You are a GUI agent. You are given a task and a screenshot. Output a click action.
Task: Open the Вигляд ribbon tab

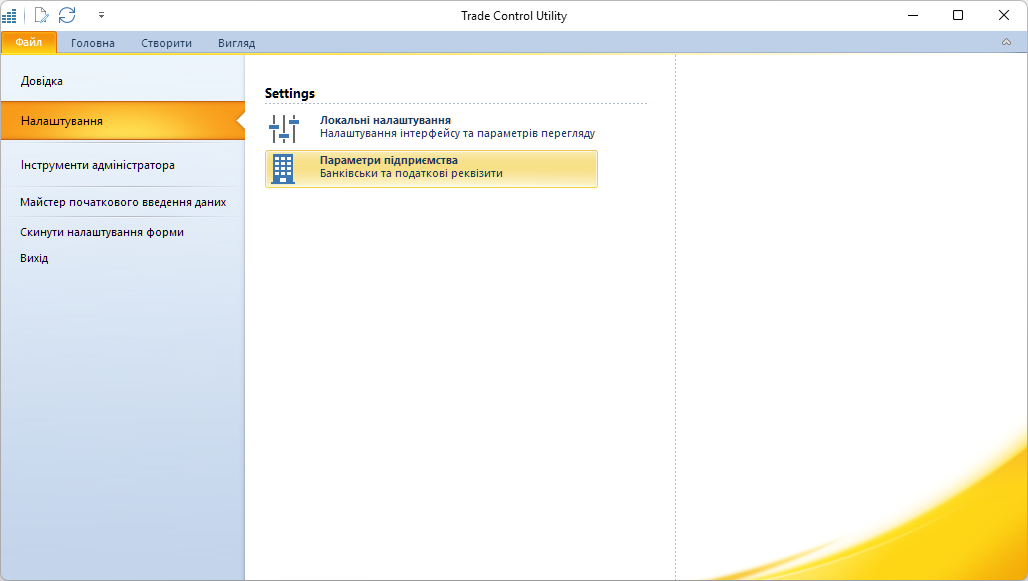[236, 43]
